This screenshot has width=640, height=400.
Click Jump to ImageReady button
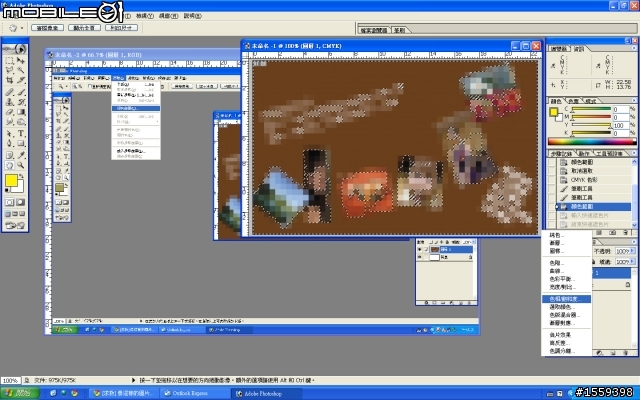click(x=15, y=225)
